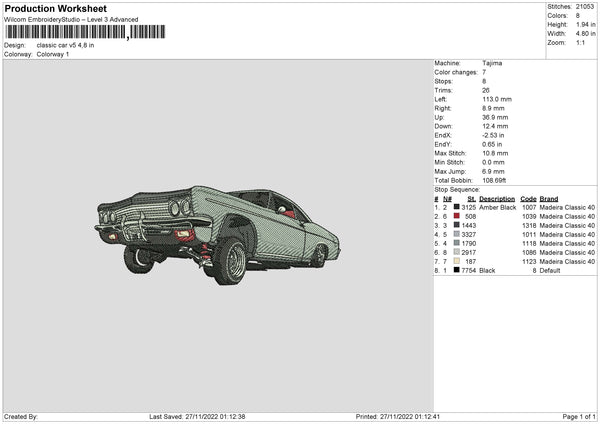Click the Production Worksheet title
Image resolution: width=600 pixels, height=424 pixels.
pyautogui.click(x=55, y=9)
